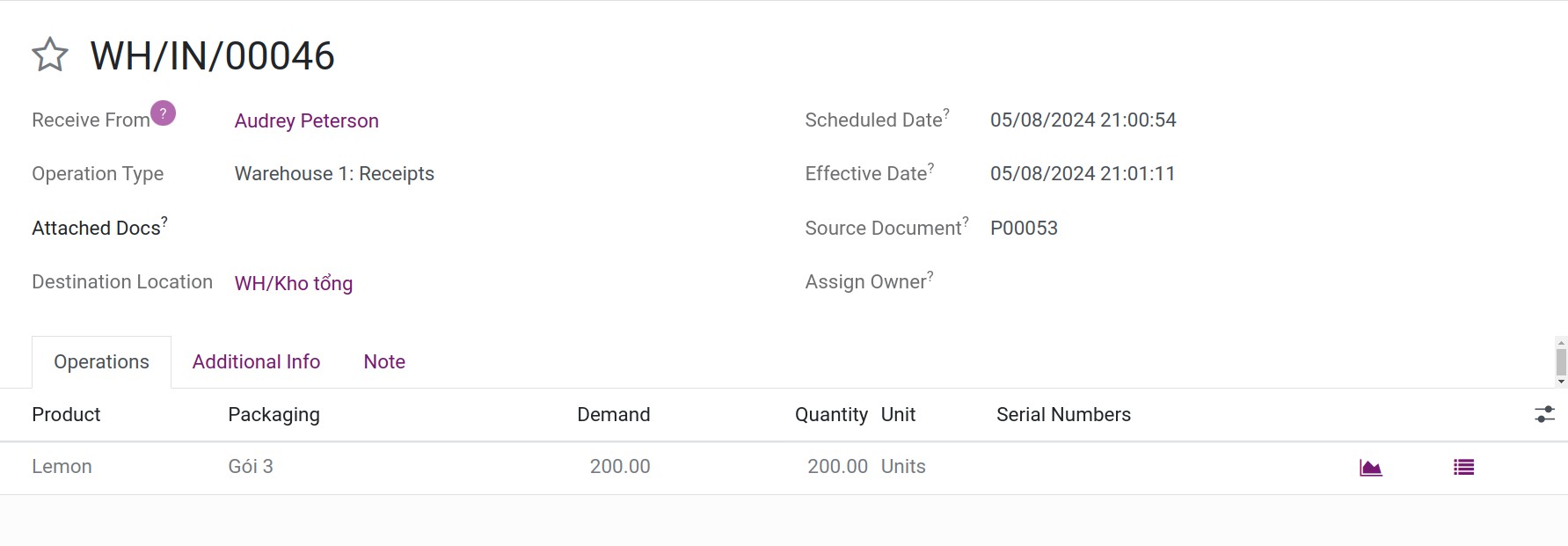Select the Lemon product row
The height and width of the screenshot is (546, 1568).
[784, 468]
